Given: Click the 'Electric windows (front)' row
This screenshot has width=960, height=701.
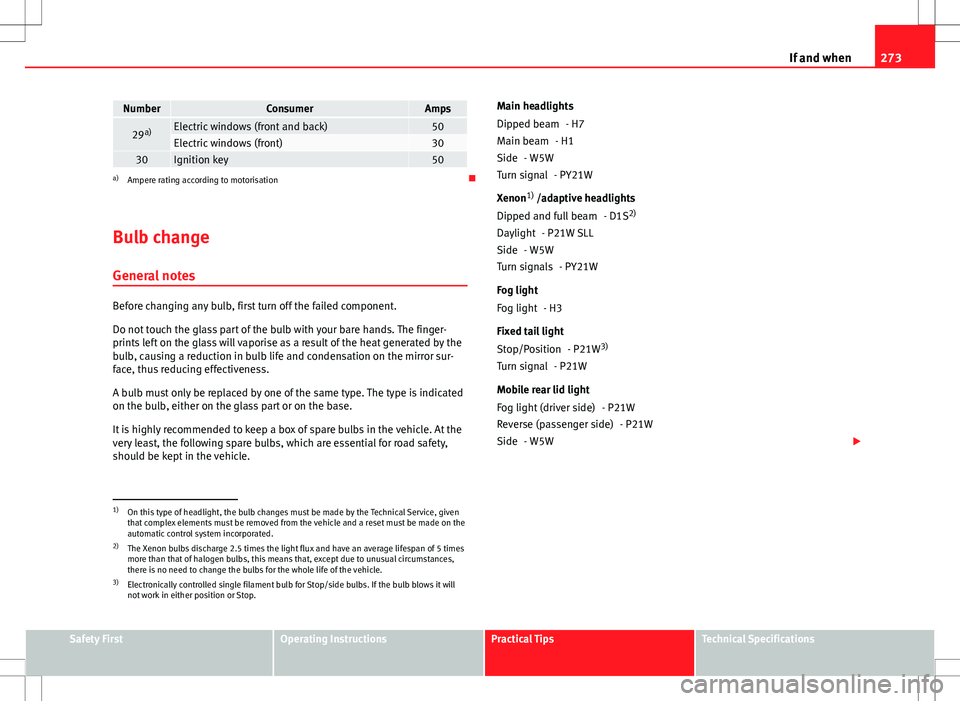Looking at the screenshot, I should pos(290,143).
